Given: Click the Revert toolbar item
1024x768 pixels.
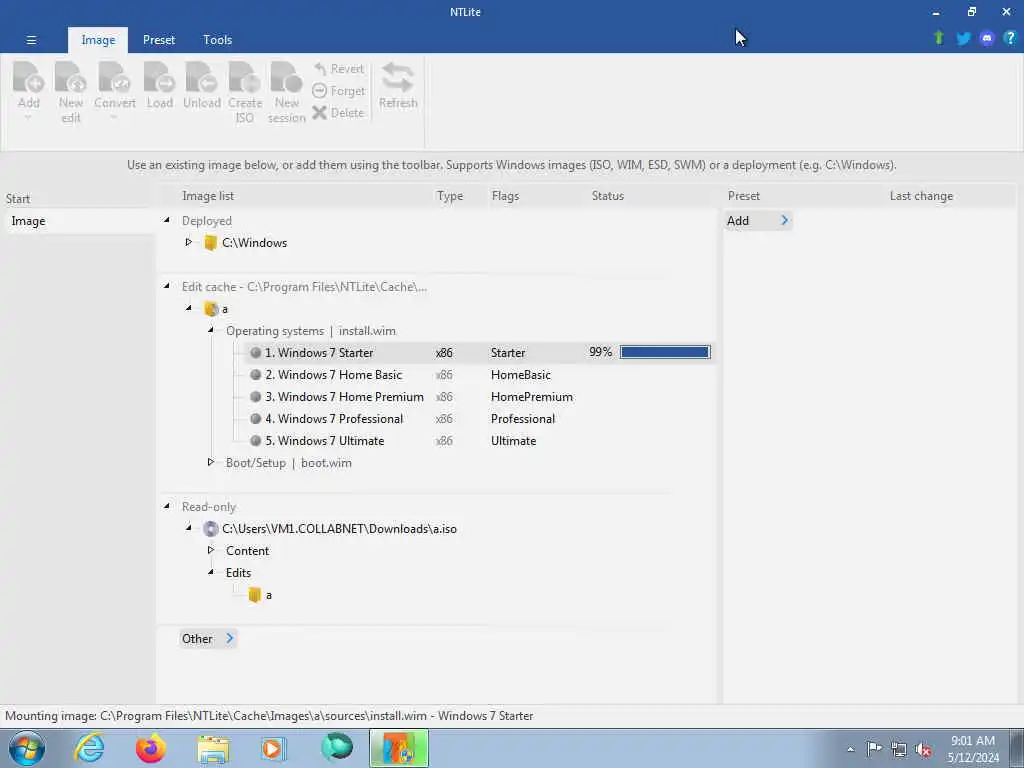Looking at the screenshot, I should [338, 69].
